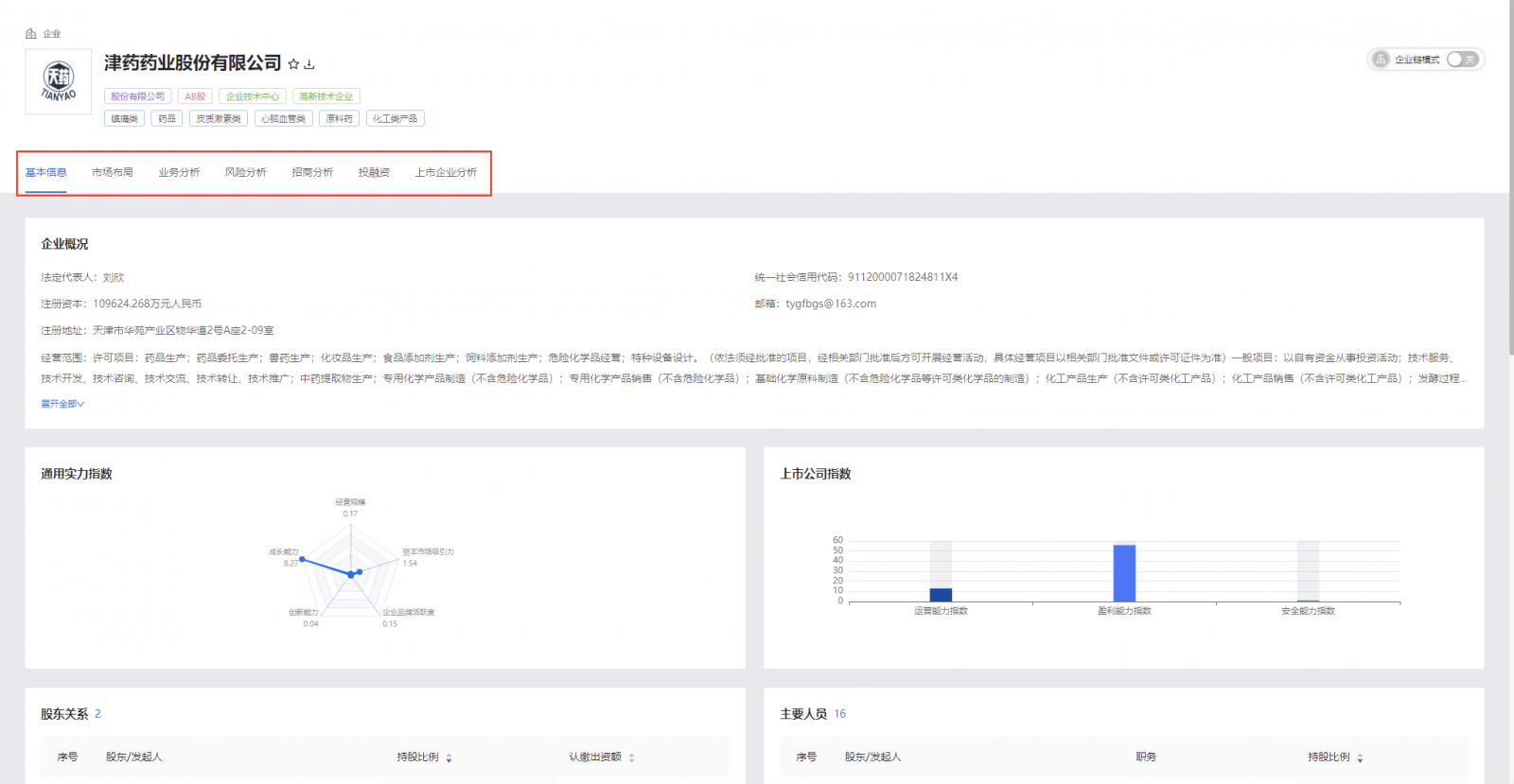This screenshot has width=1514, height=784.
Task: Expand full business scope with 展开全部
Action: [x=62, y=404]
